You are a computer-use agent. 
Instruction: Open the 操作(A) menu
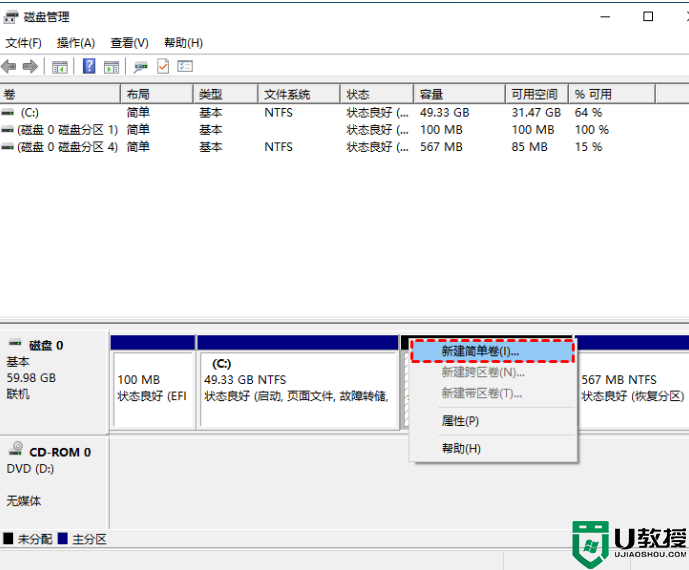tap(76, 43)
